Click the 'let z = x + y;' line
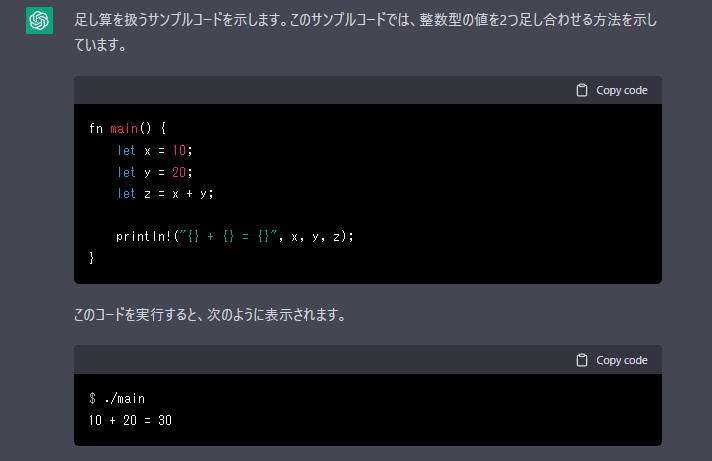Screen dimensions: 712x461 pos(165,193)
